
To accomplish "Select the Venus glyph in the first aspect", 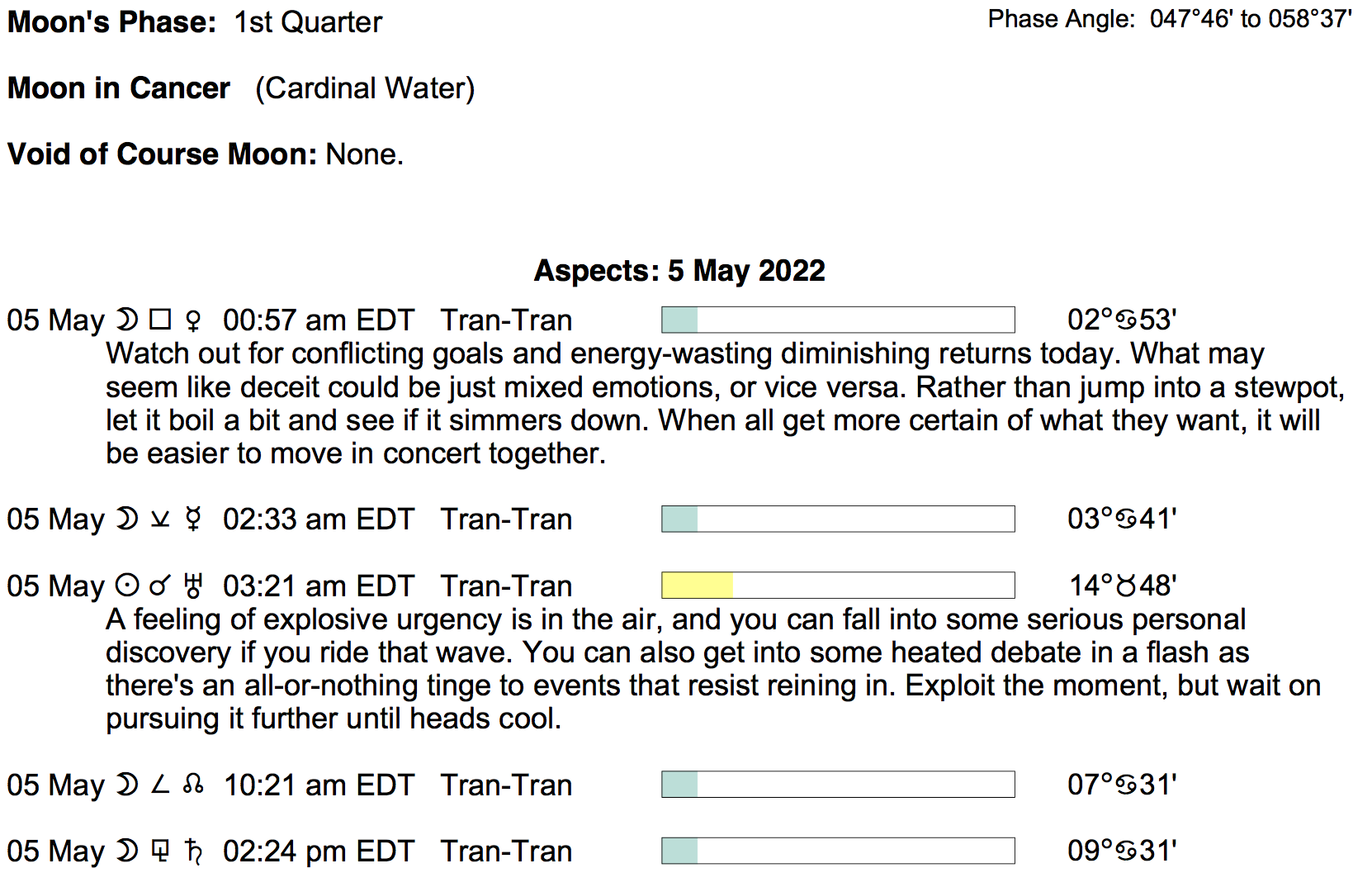I will [193, 320].
